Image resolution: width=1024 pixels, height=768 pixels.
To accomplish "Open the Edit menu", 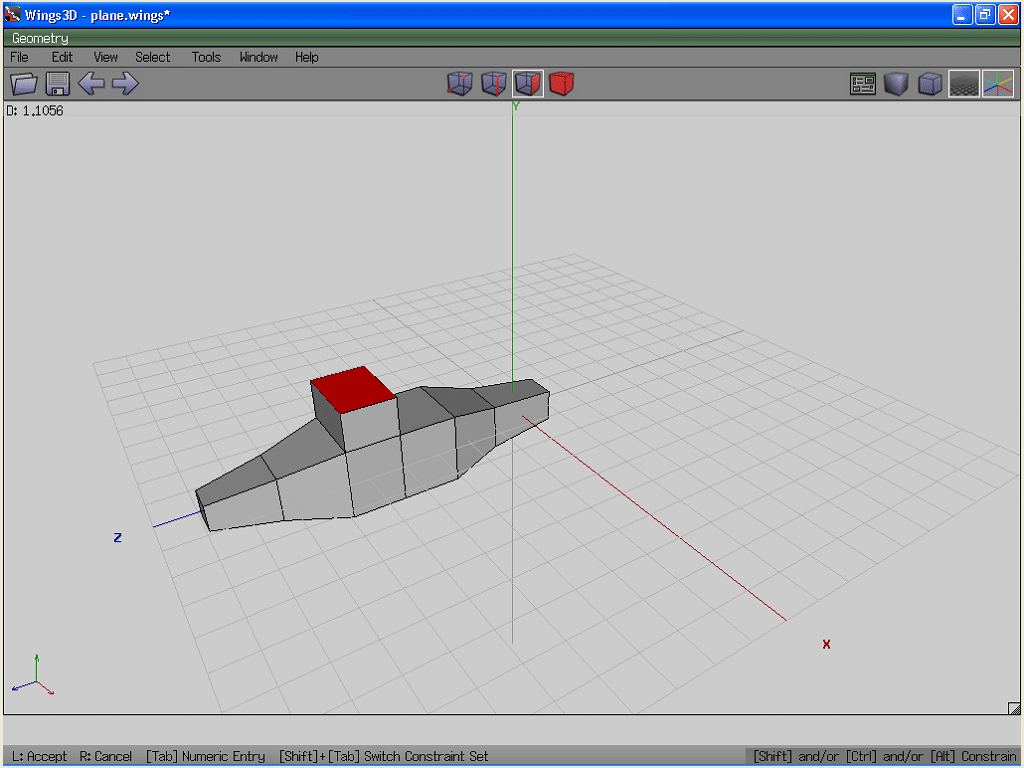I will 62,57.
